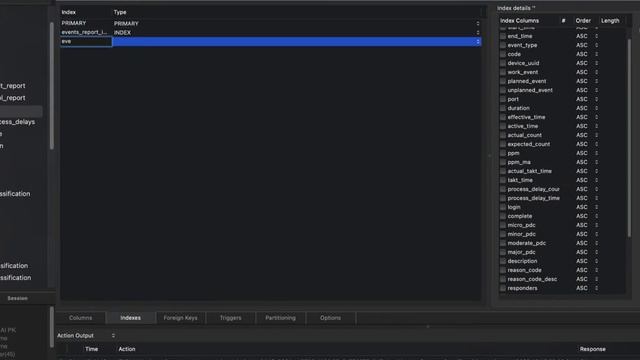The height and width of the screenshot is (360, 640).
Task: Enable the ppm column checkbox
Action: [503, 153]
